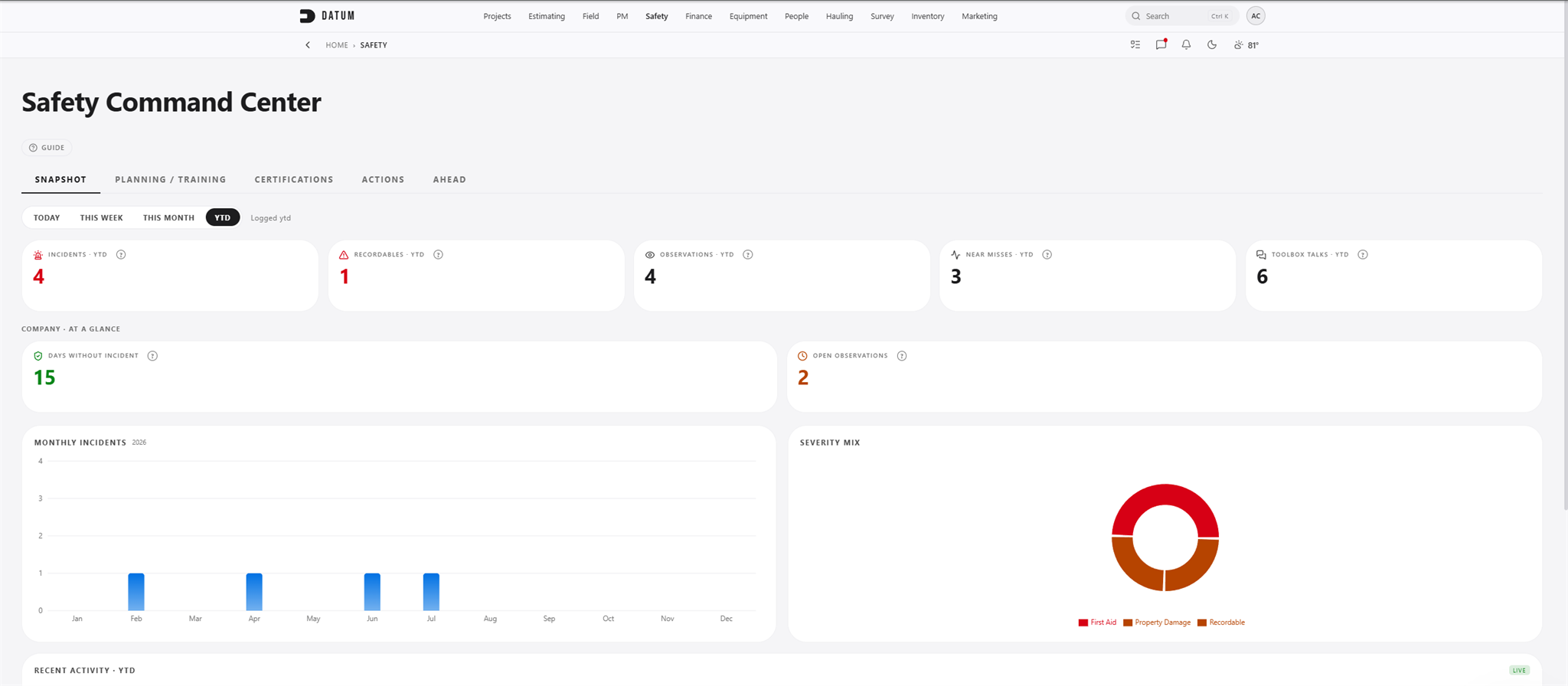Click the Observations eye icon

point(650,255)
